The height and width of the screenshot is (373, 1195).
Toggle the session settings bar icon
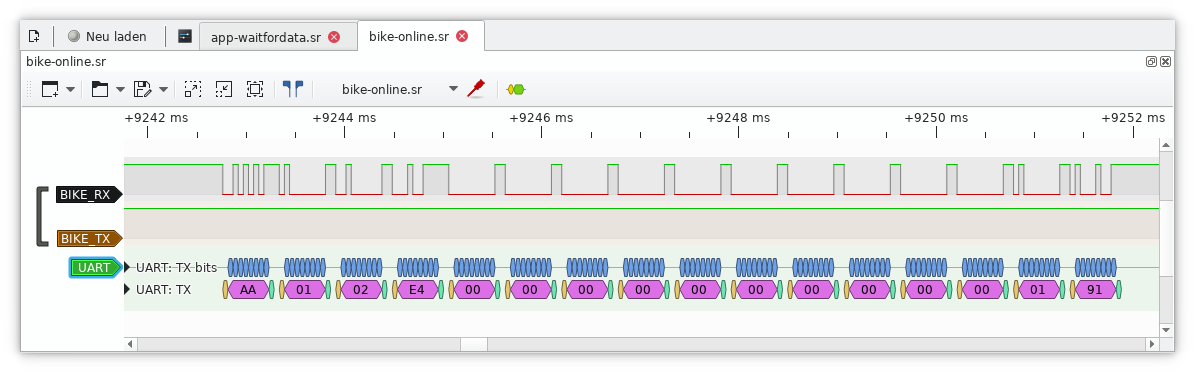184,36
